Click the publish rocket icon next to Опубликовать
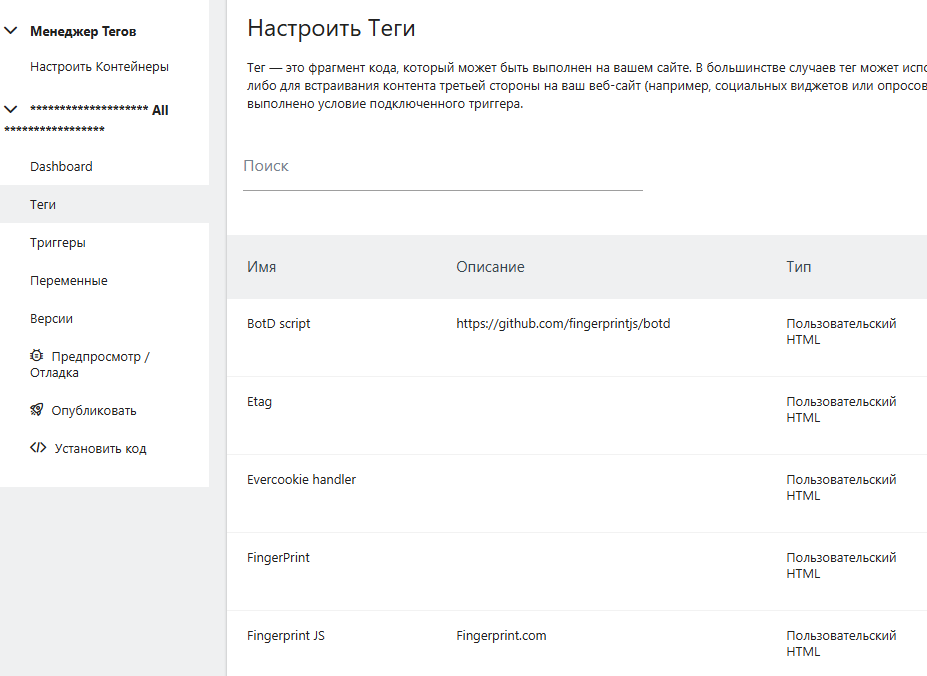927x676 pixels. click(x=34, y=409)
